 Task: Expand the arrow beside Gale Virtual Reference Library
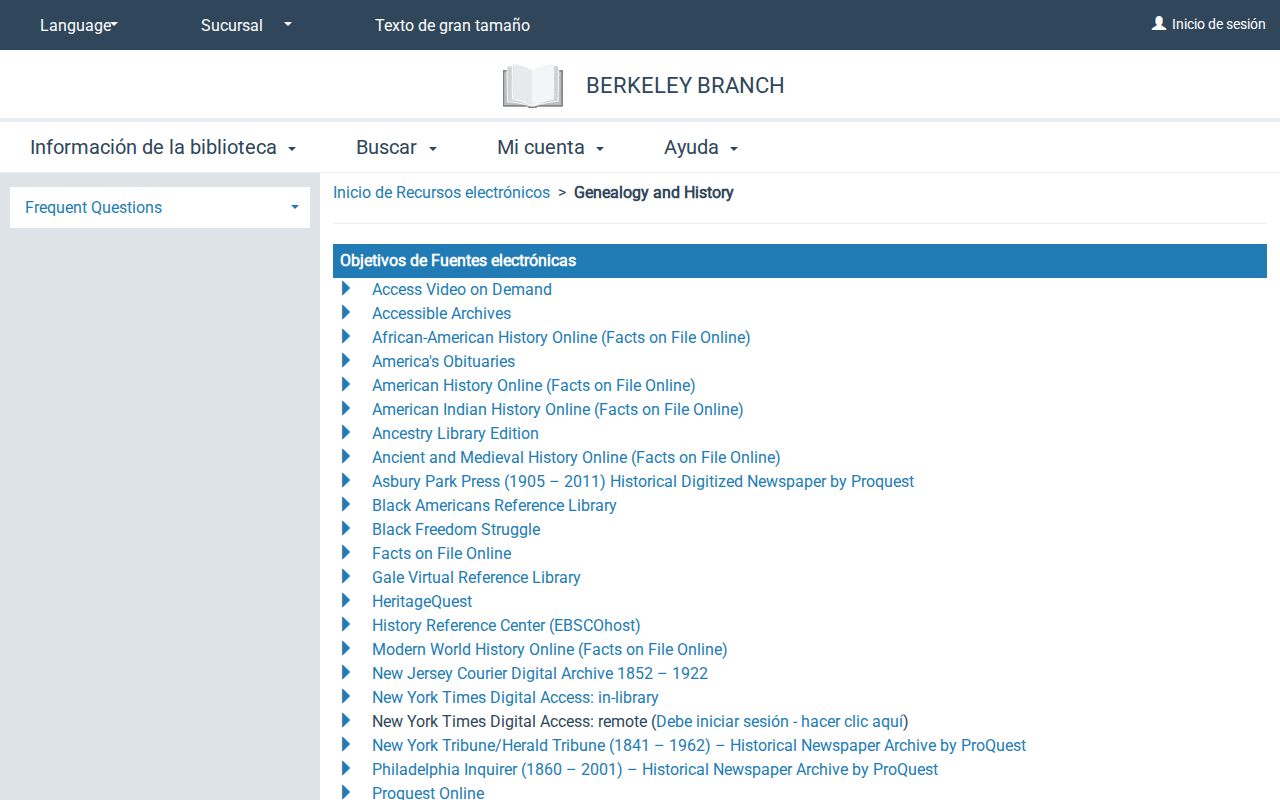coord(346,576)
